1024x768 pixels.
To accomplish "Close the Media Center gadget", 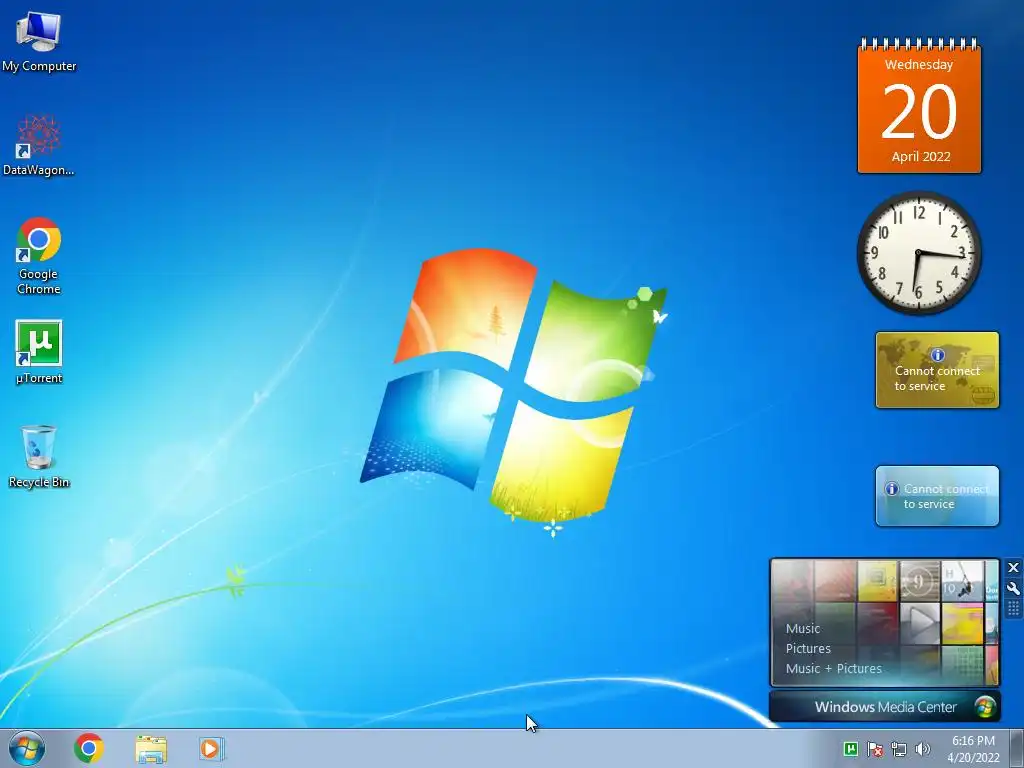I will 1014,568.
